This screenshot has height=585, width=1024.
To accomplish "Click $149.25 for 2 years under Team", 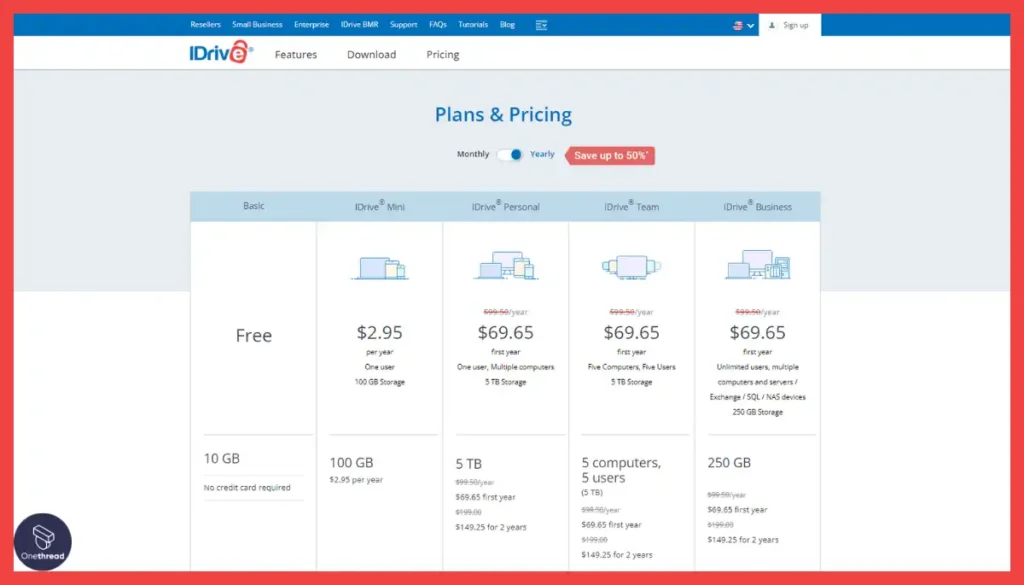I will tap(616, 555).
